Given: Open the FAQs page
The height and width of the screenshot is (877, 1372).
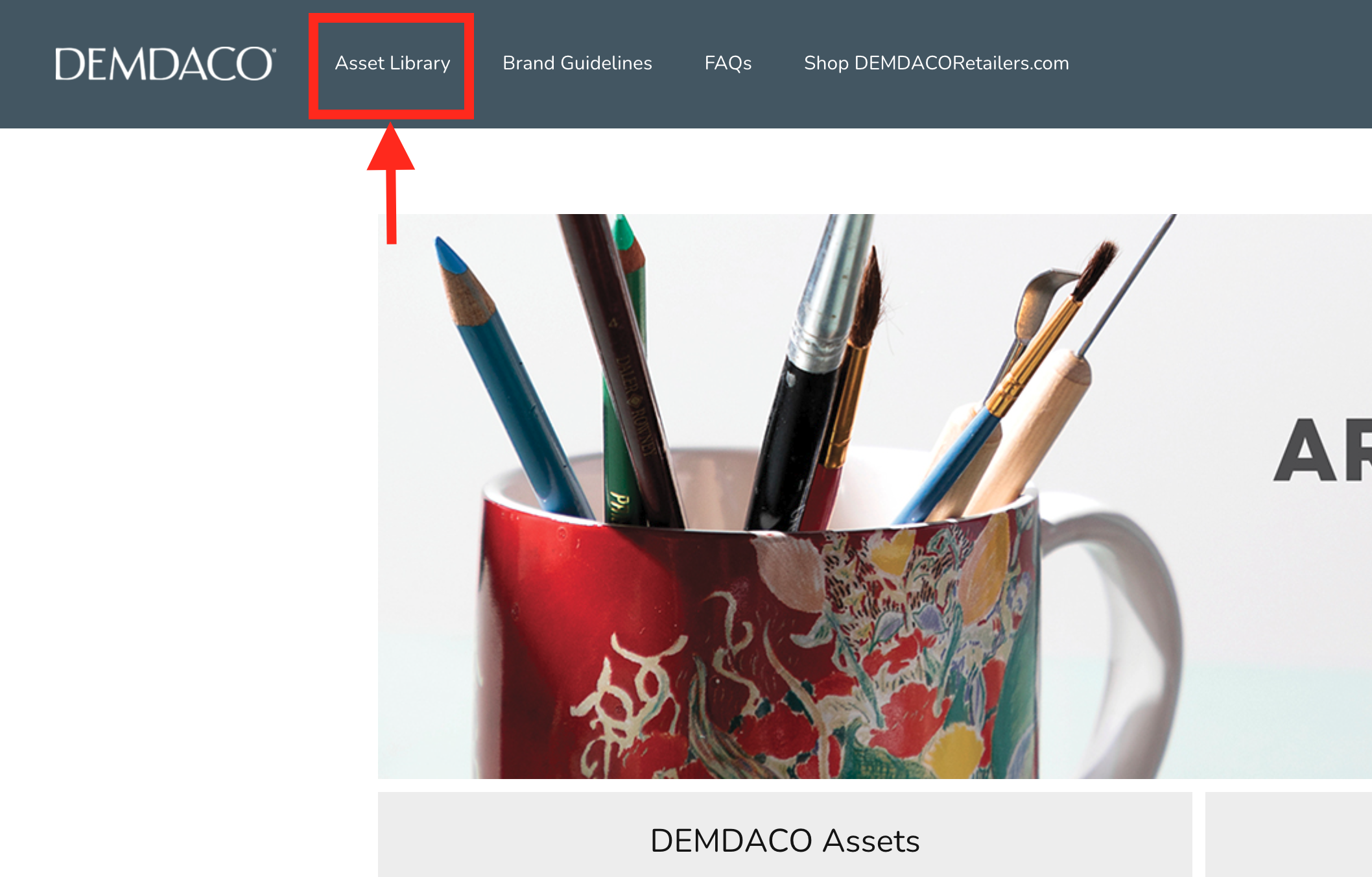Looking at the screenshot, I should [x=727, y=64].
